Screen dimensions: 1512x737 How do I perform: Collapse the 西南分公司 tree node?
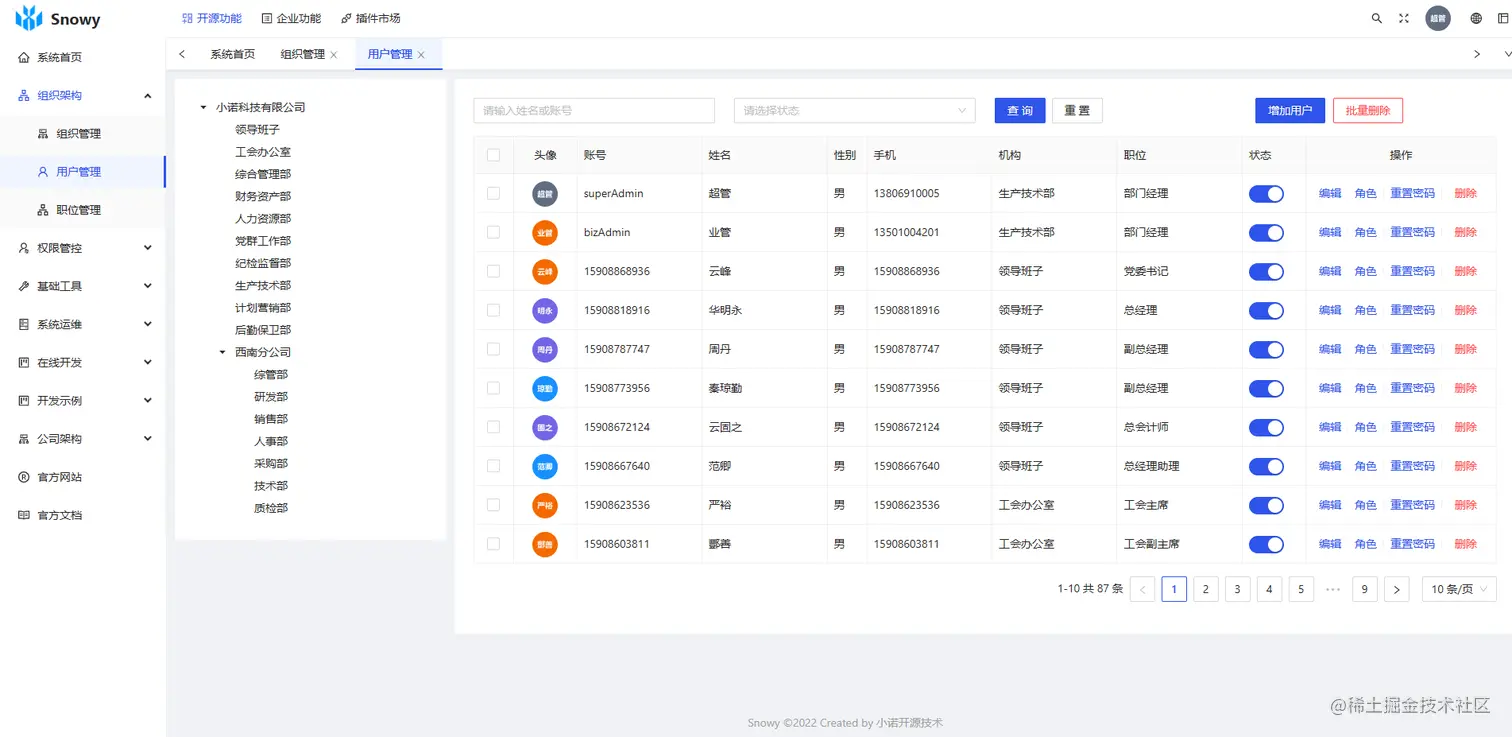[223, 352]
